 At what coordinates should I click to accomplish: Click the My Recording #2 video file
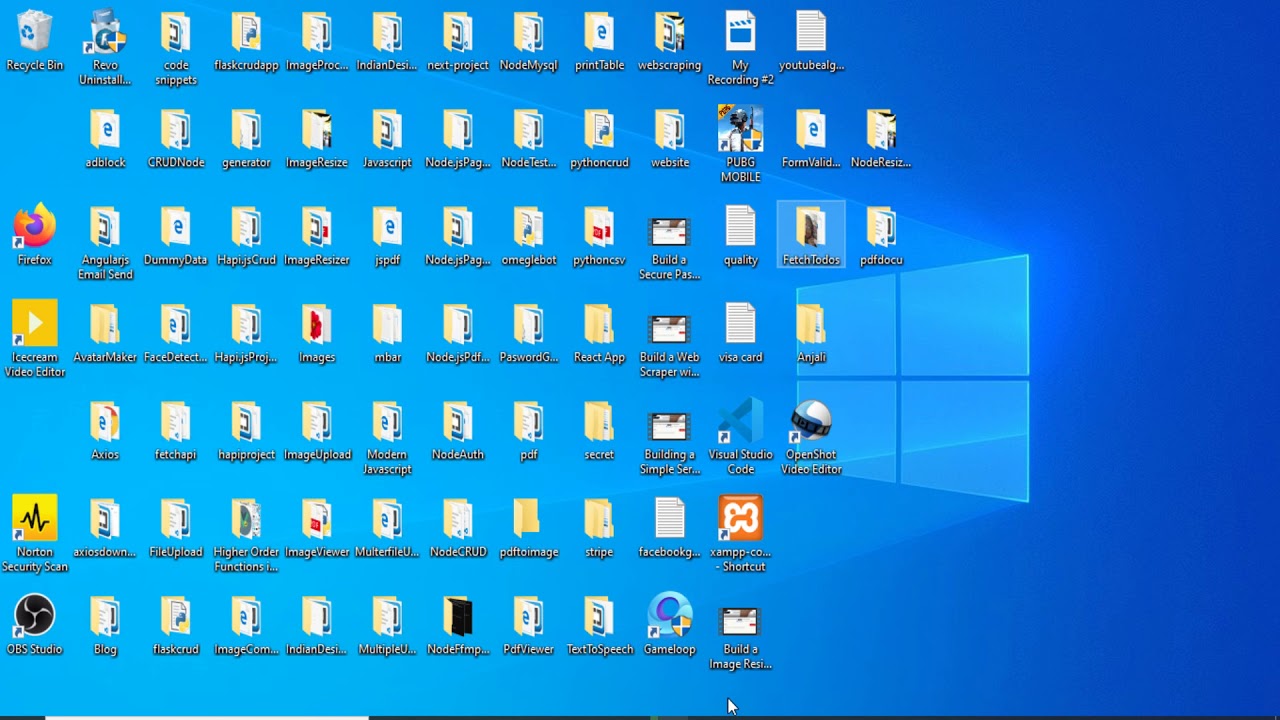tap(740, 33)
